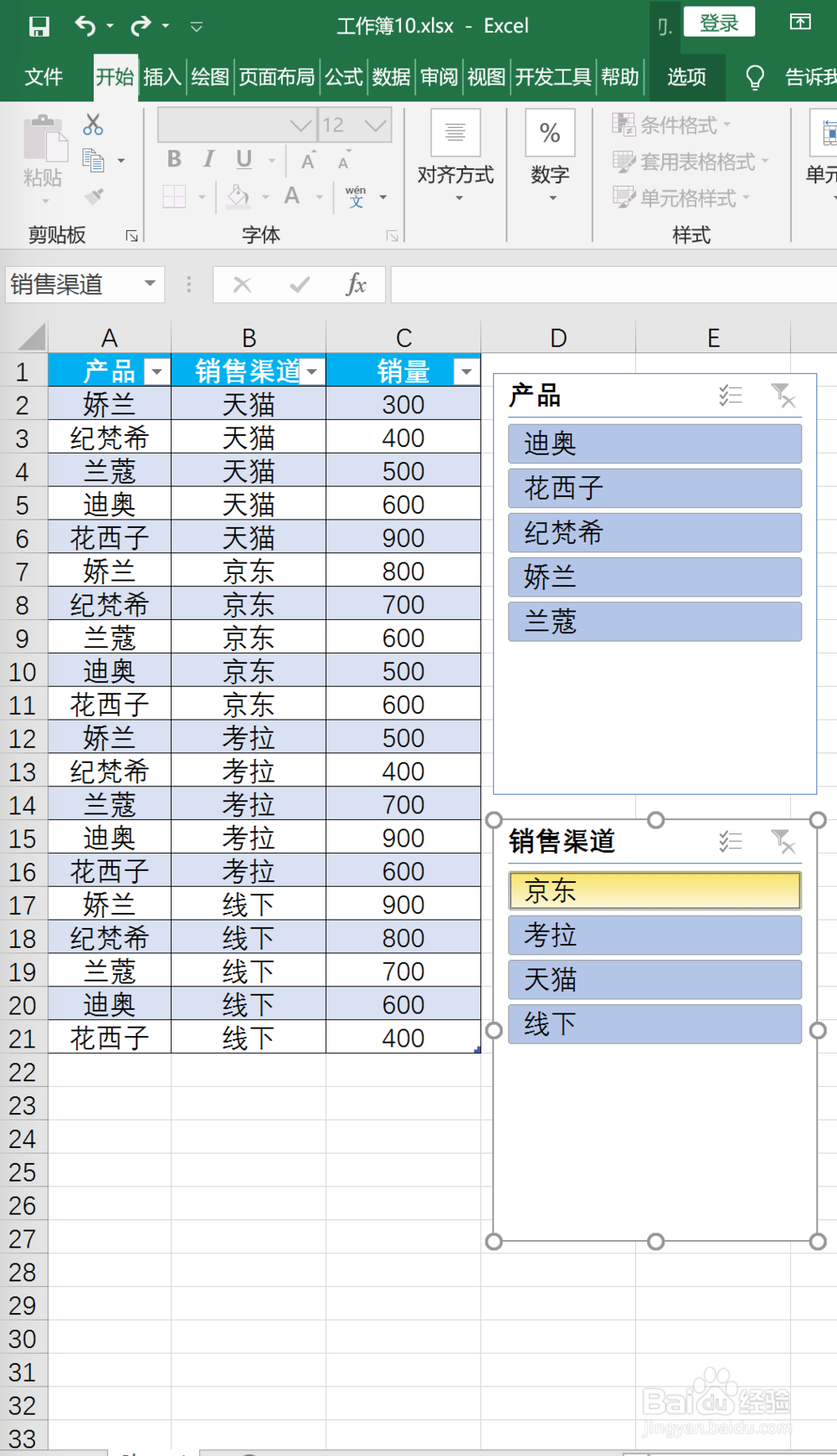Click the formula bar confirm check icon

(x=300, y=285)
